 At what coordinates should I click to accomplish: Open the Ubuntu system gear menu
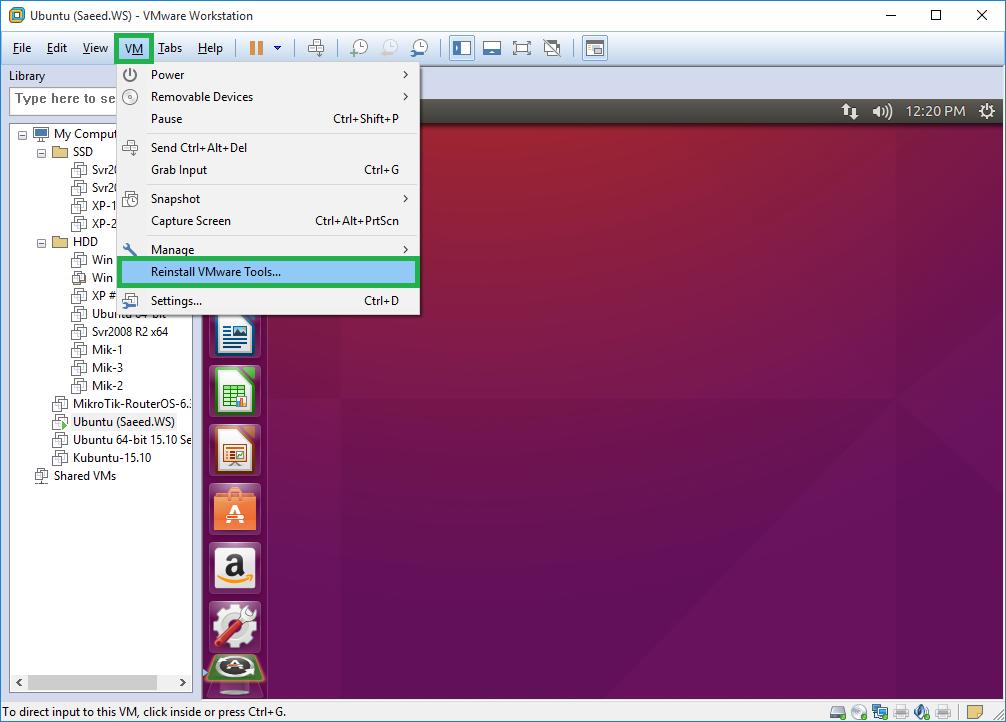pyautogui.click(x=987, y=112)
